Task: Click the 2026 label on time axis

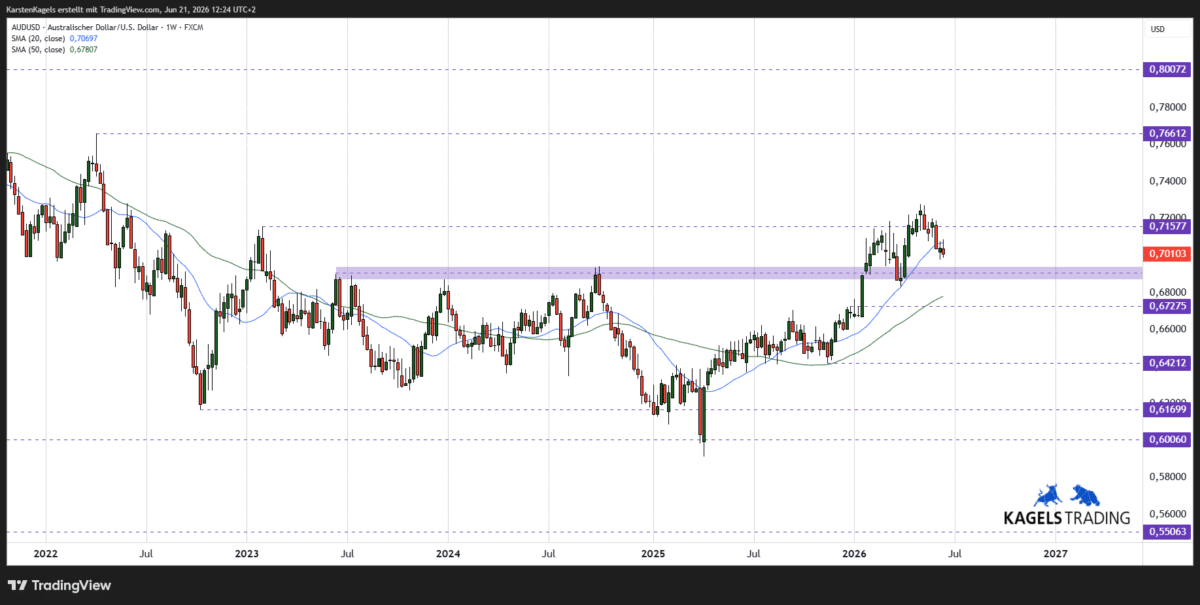Action: pyautogui.click(x=854, y=552)
